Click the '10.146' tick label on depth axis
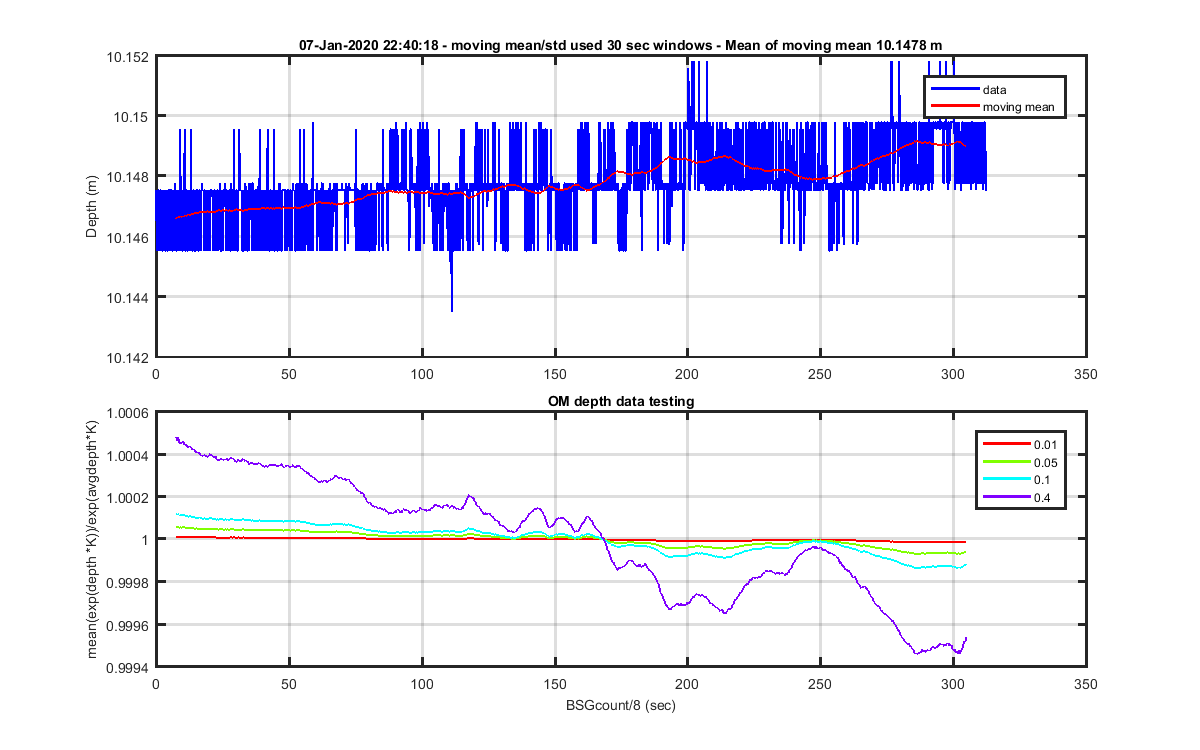Screen dimensions: 1200x750 click(x=128, y=237)
